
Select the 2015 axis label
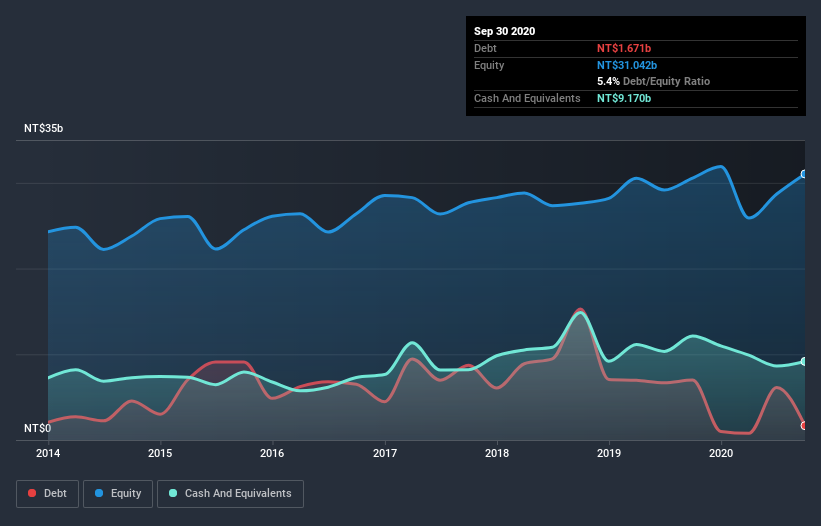coord(160,453)
